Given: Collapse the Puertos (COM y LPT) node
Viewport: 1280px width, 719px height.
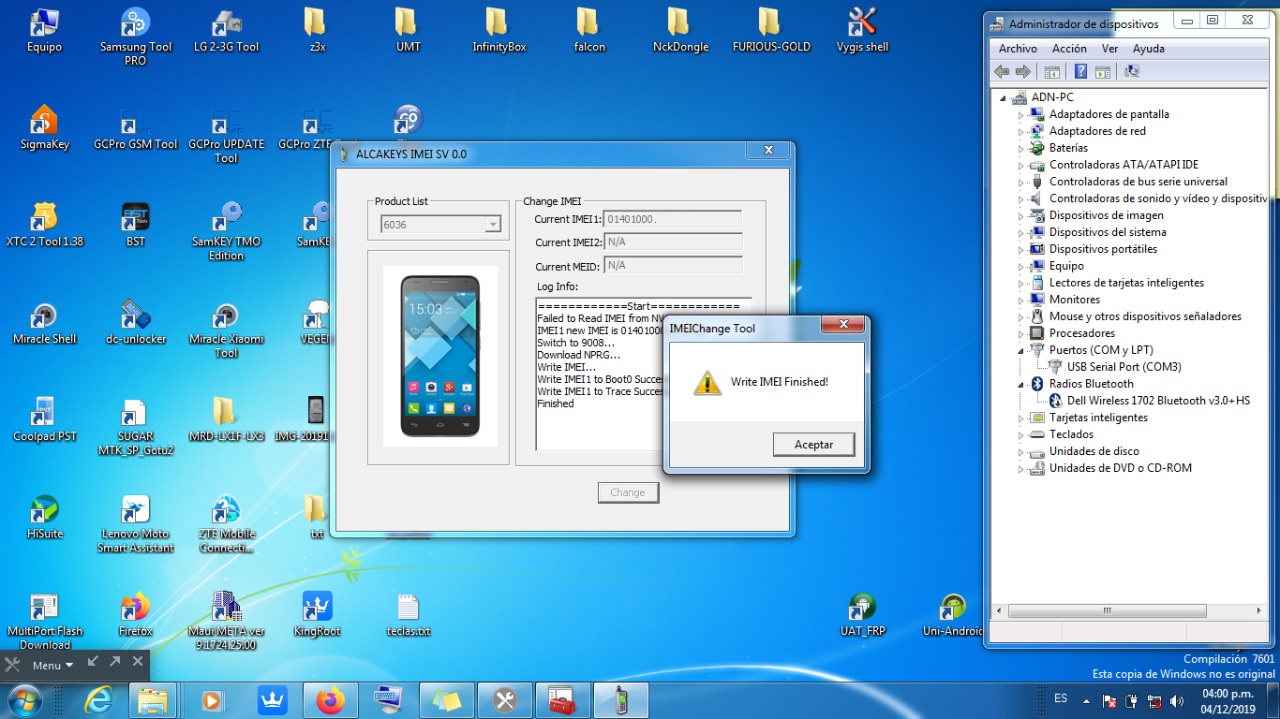Looking at the screenshot, I should 1021,351.
